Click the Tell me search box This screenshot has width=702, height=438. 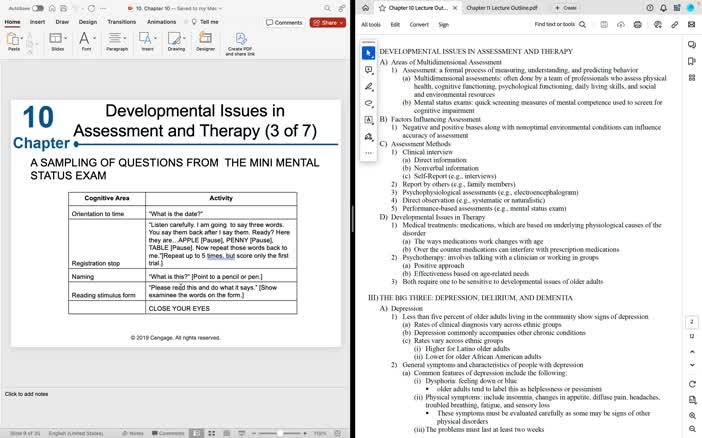coord(205,22)
